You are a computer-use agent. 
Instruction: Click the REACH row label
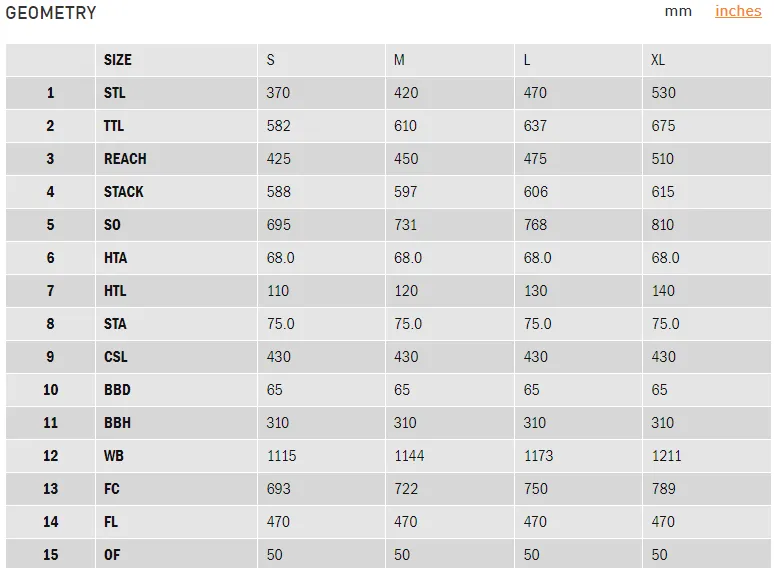coord(125,158)
